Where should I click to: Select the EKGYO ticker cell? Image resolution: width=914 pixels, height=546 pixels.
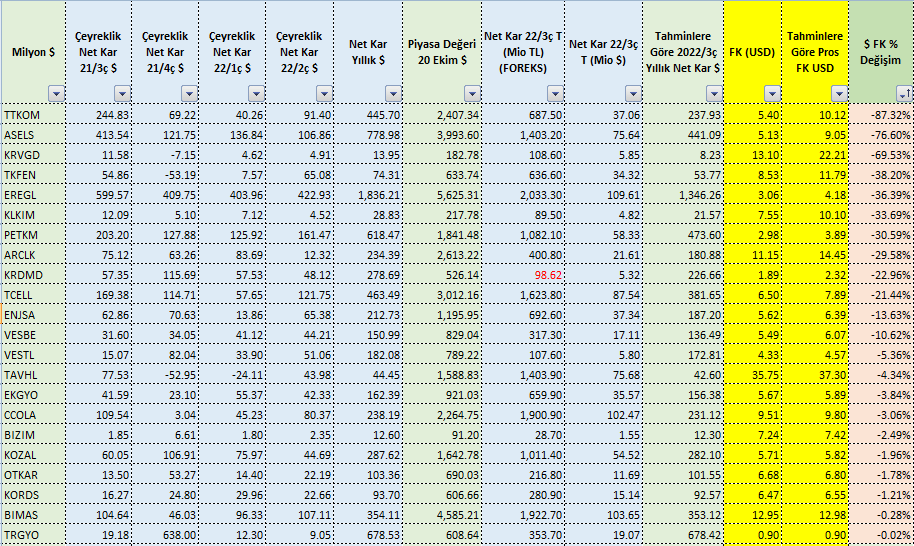point(33,395)
